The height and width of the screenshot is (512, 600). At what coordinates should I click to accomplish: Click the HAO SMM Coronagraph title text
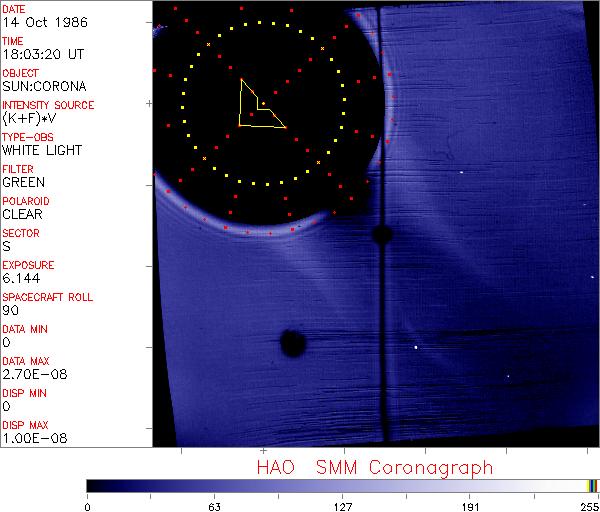point(375,467)
